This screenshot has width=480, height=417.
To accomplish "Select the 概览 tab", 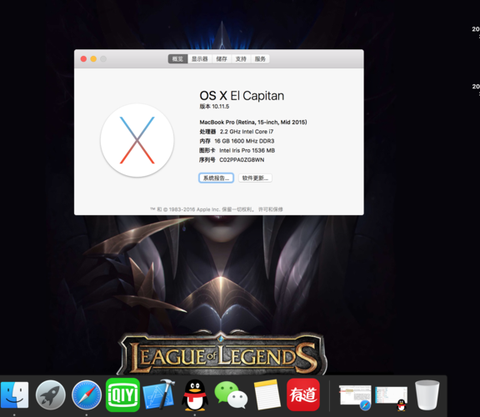I will 178,59.
